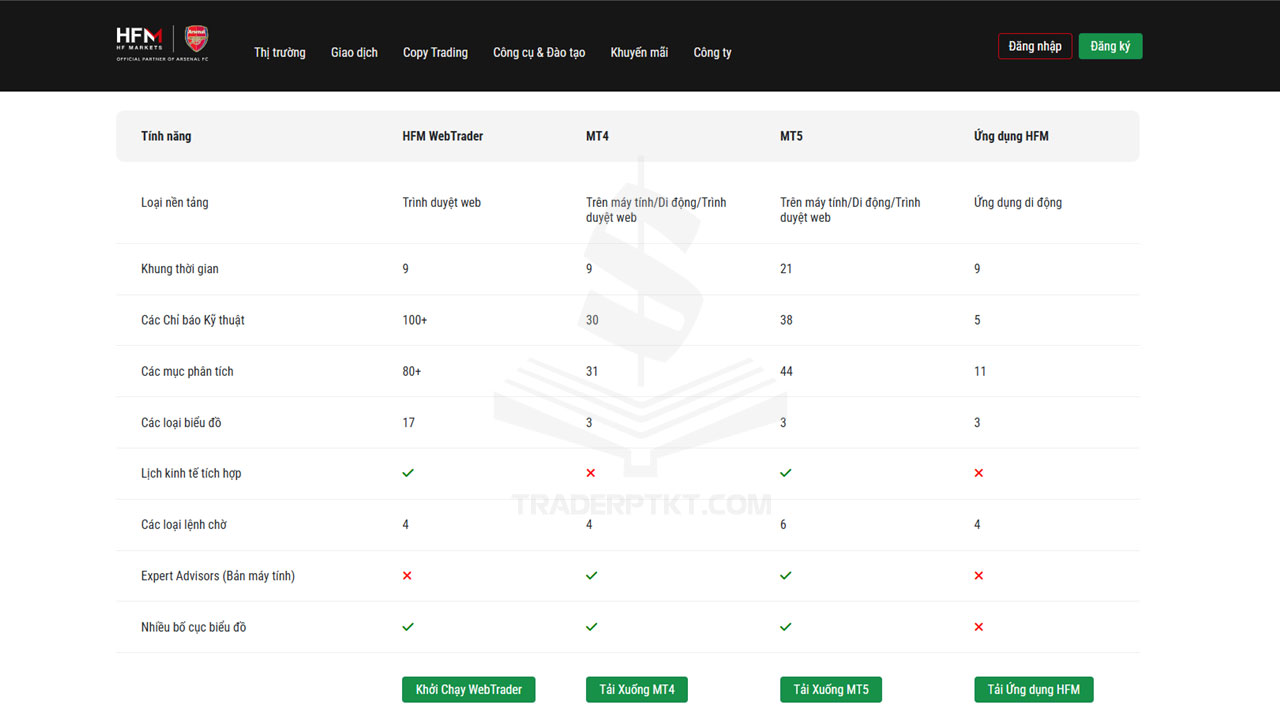
Task: Click the Ứng dụng di động cell
Action: (1018, 203)
